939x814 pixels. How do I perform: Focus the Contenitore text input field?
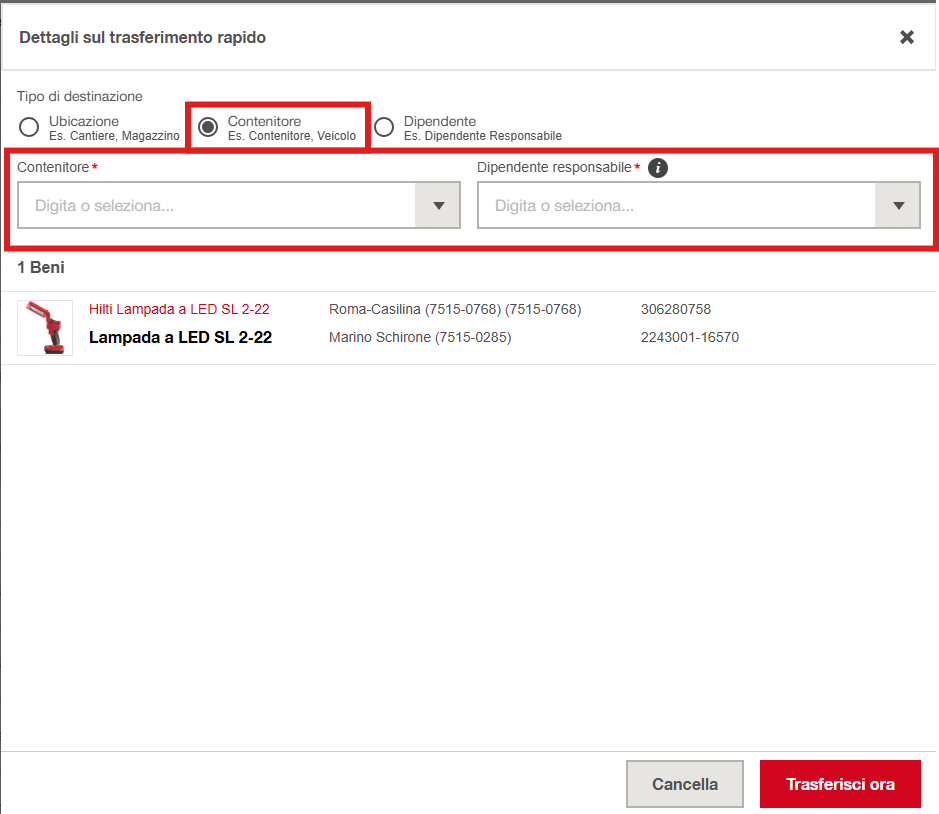216,206
